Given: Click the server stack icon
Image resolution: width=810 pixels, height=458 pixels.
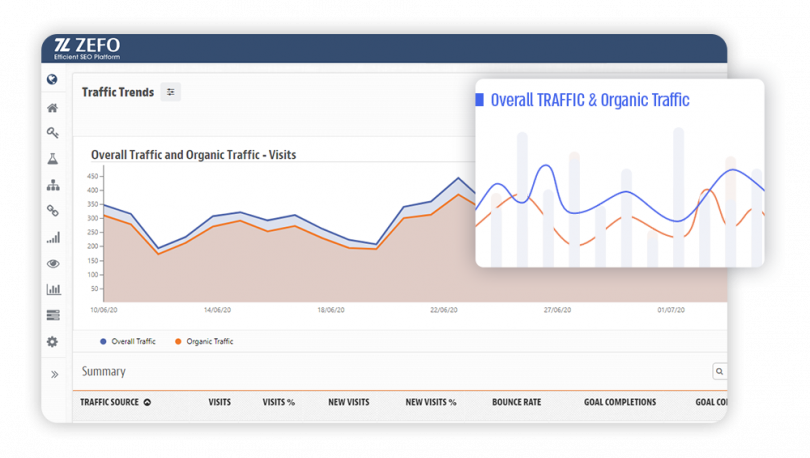Looking at the screenshot, I should click(x=53, y=315).
